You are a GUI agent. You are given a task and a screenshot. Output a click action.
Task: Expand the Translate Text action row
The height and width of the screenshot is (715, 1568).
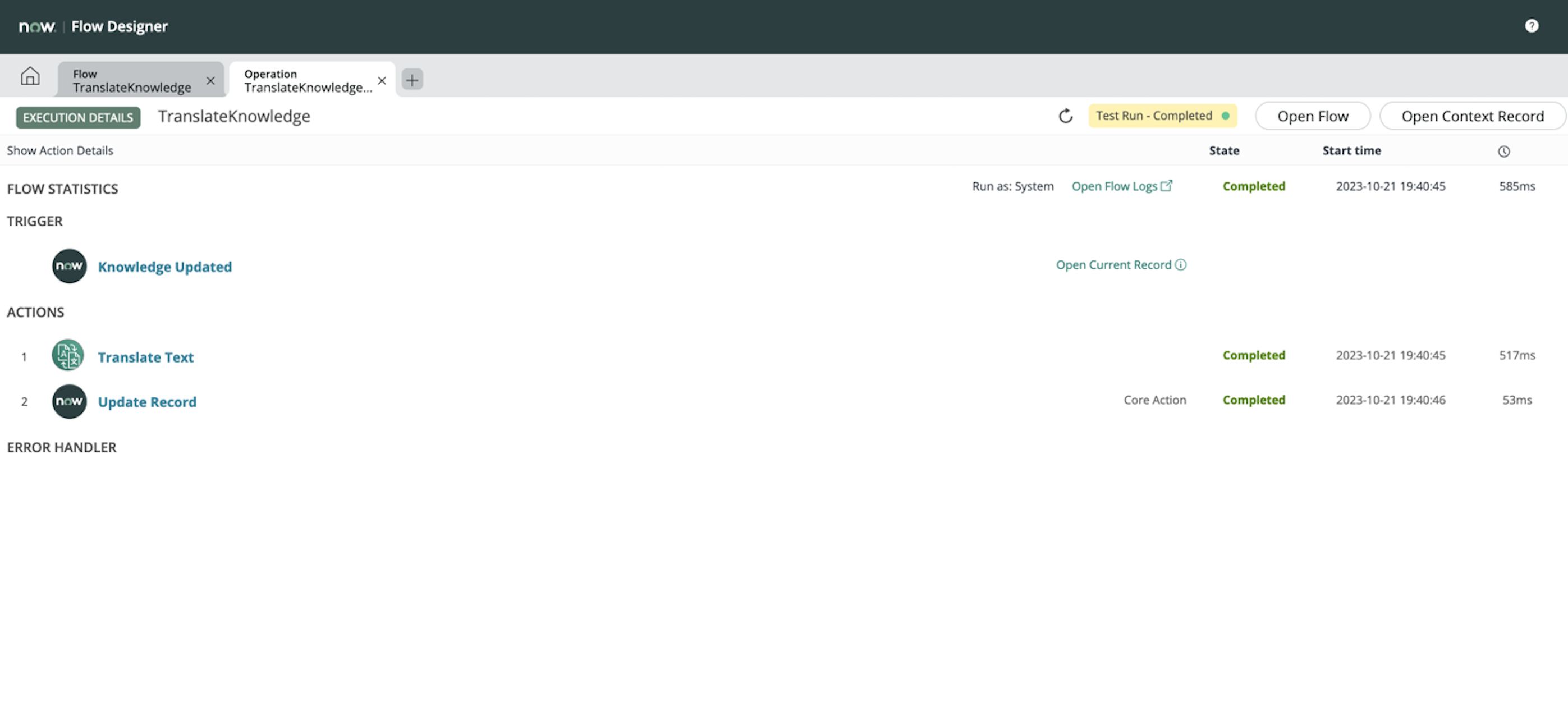click(x=145, y=357)
